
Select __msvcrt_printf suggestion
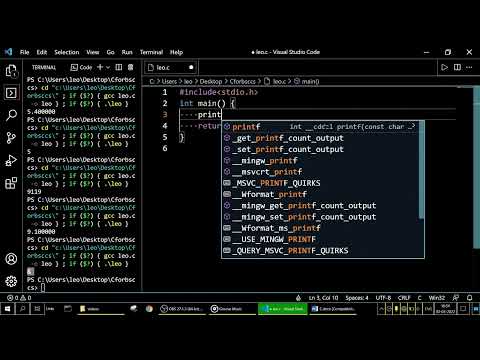pyautogui.click(x=320, y=172)
